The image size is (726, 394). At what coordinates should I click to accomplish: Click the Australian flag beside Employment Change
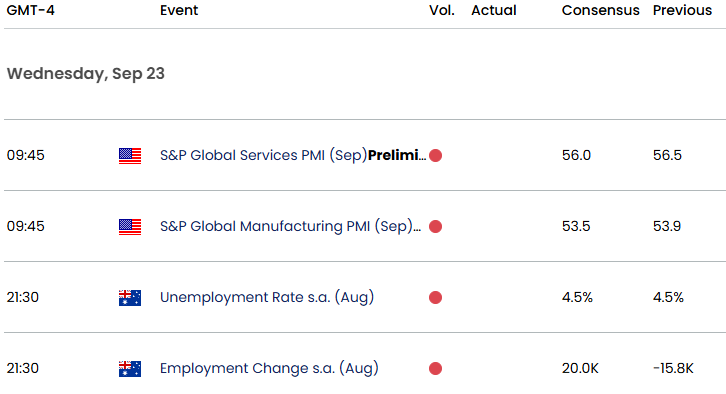click(x=130, y=369)
